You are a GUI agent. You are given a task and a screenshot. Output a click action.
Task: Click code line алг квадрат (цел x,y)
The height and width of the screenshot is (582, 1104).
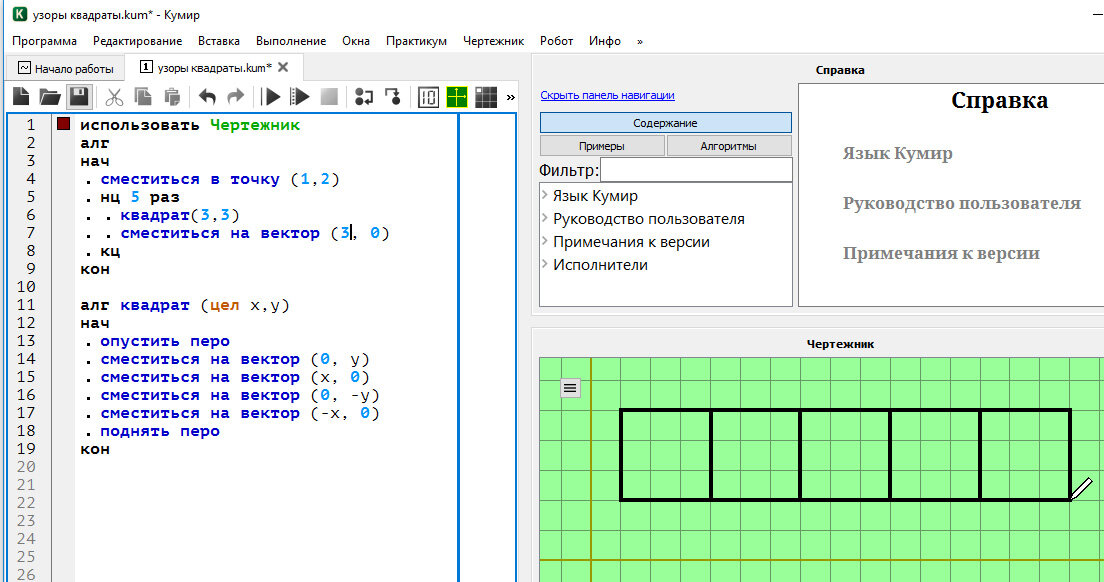pyautogui.click(x=185, y=305)
